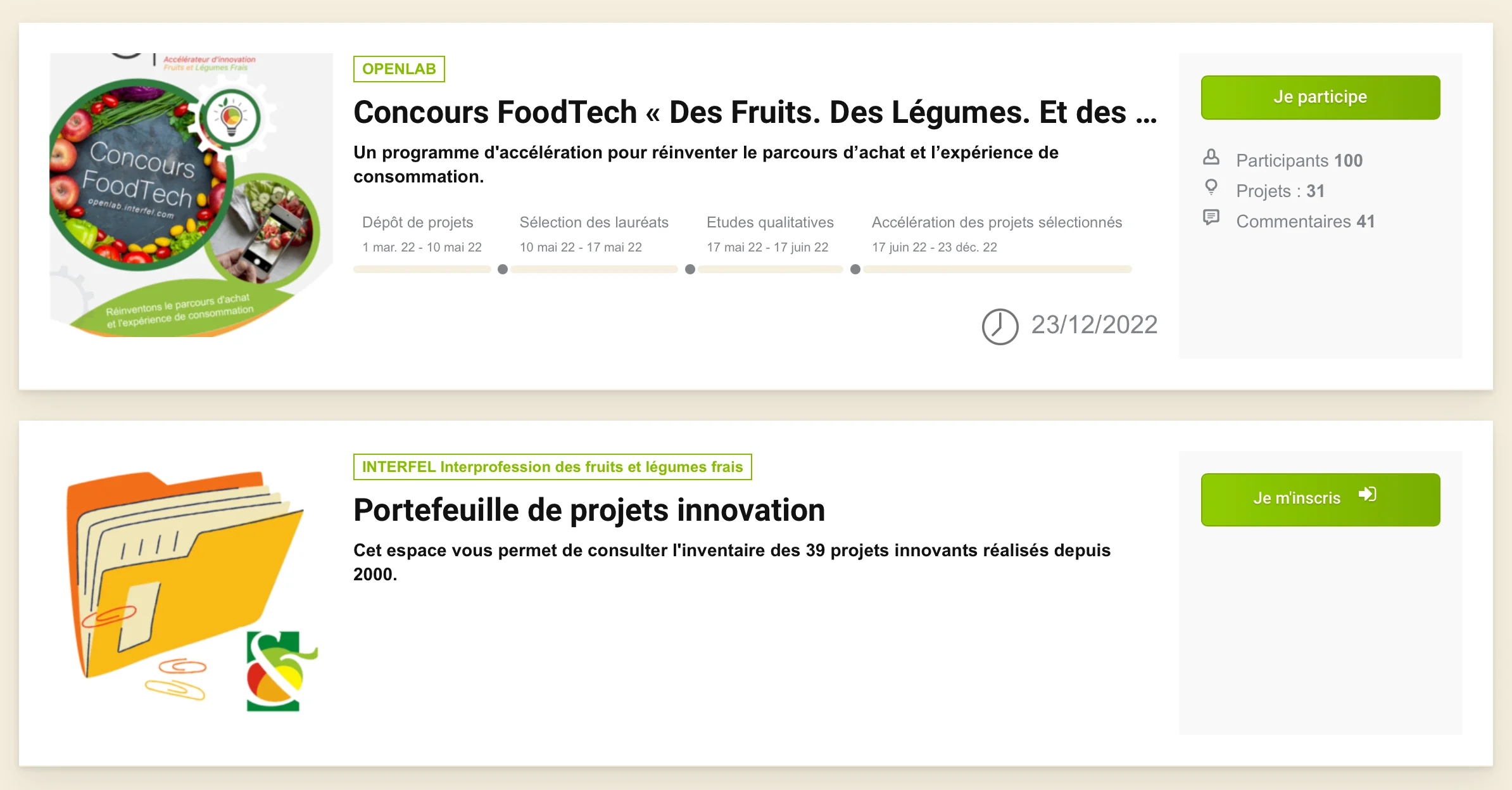Click the clock icon beside 23/12/2022
This screenshot has width=1512, height=790.
[1000, 326]
